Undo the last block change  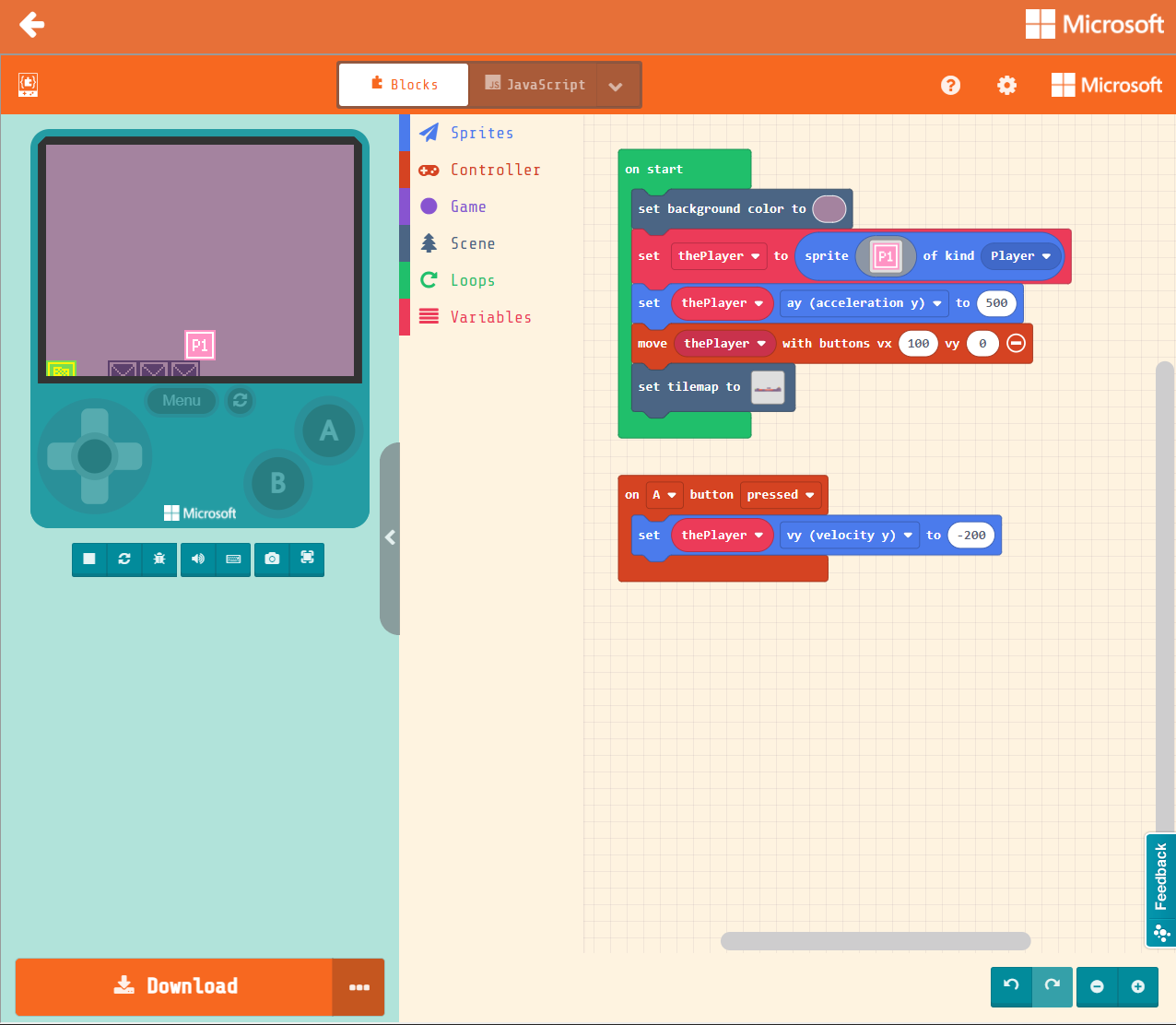(x=1010, y=986)
